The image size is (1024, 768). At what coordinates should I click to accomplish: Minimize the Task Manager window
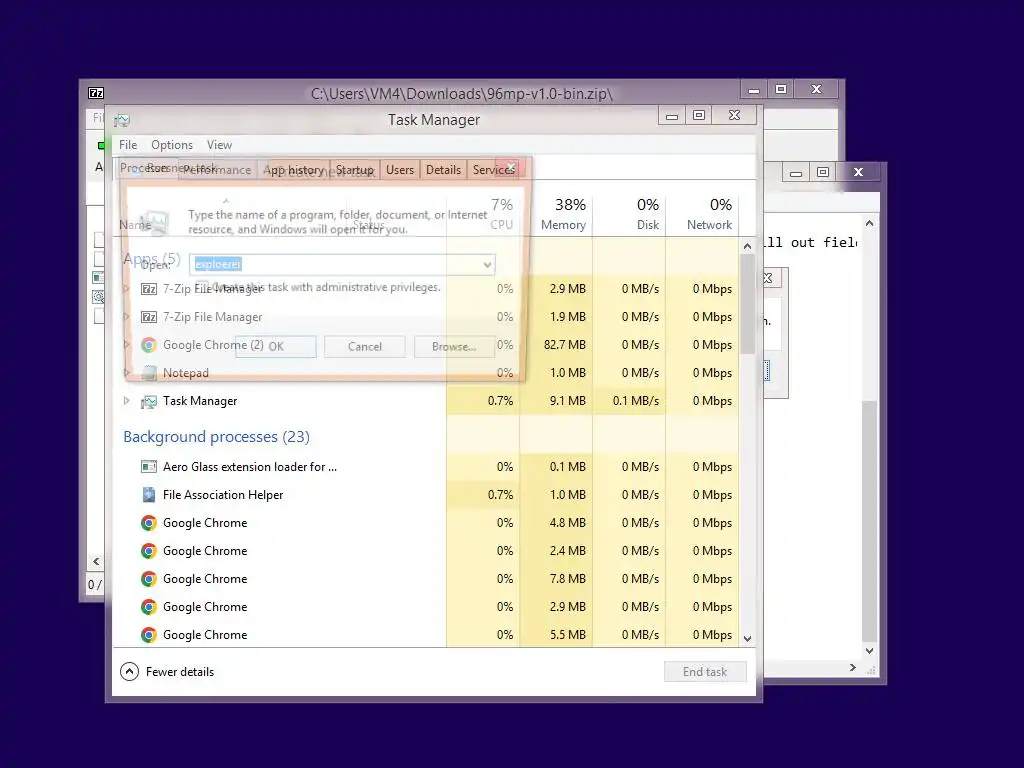tap(671, 116)
